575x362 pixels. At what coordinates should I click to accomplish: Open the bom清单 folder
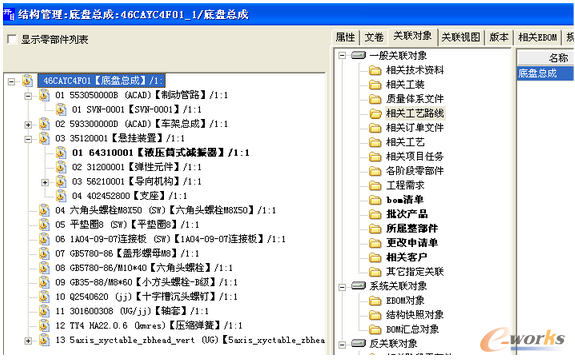point(405,200)
